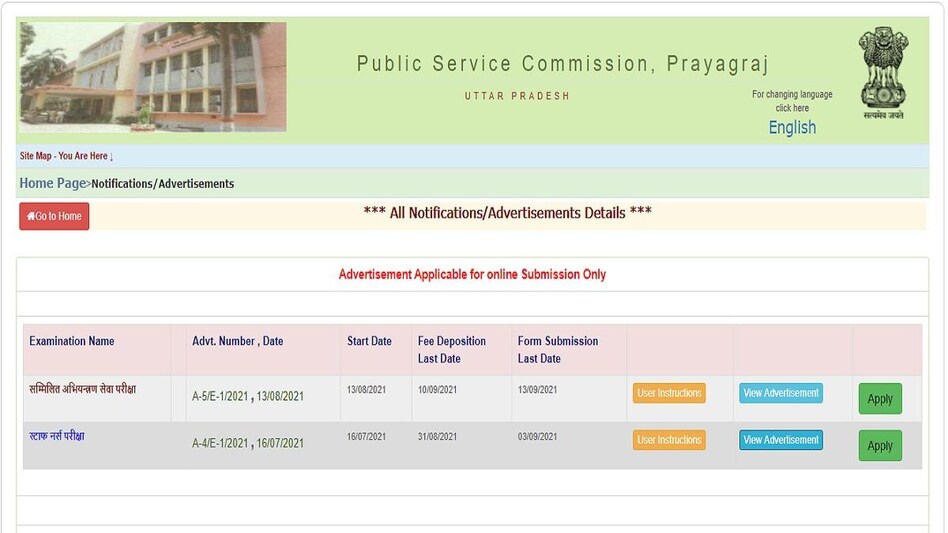Apply for advert A-4/E-1/2021
The width and height of the screenshot is (948, 533).
880,446
